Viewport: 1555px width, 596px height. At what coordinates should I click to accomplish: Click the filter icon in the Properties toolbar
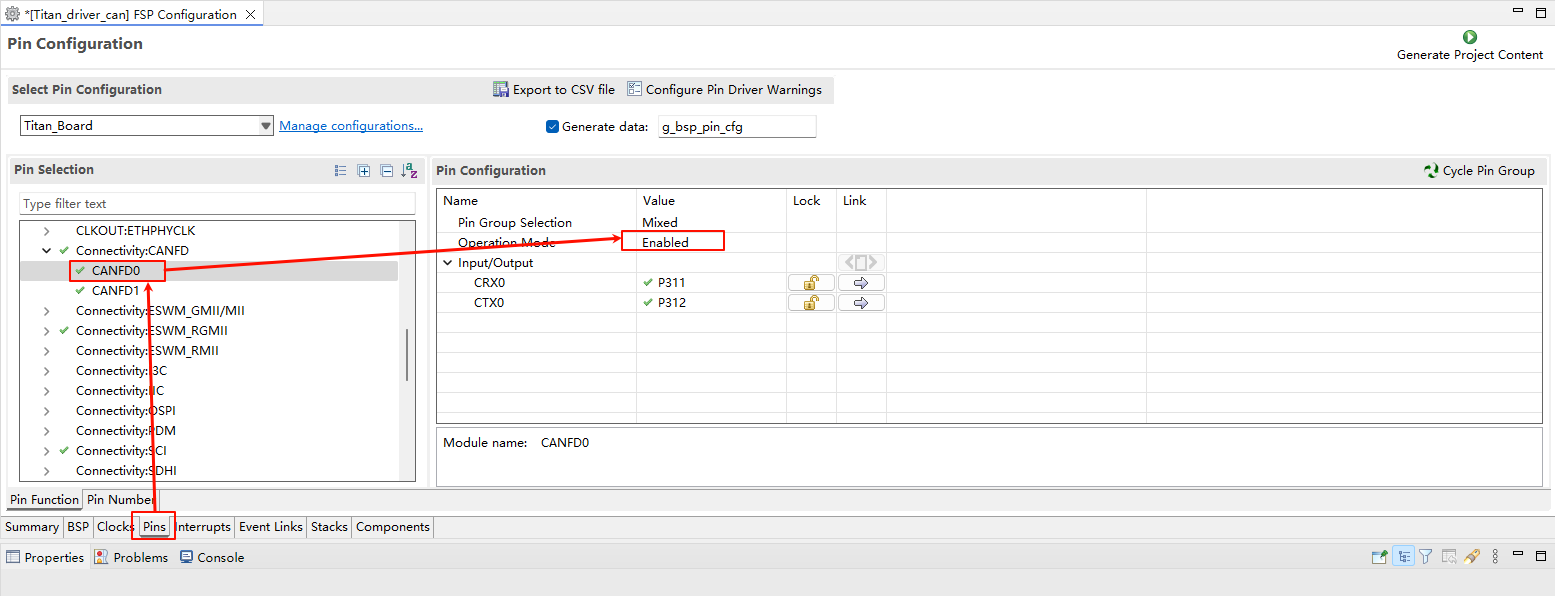(1426, 557)
